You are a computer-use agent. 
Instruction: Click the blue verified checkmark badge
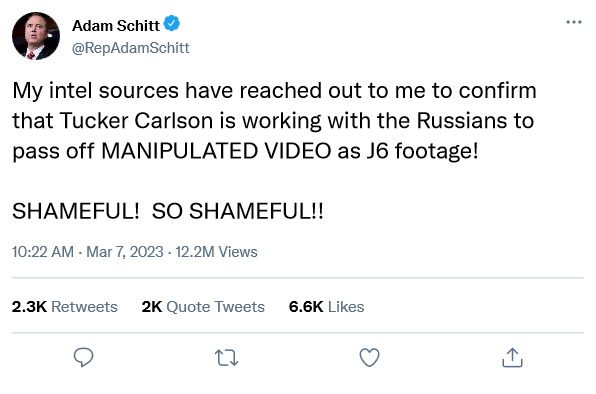[x=172, y=24]
